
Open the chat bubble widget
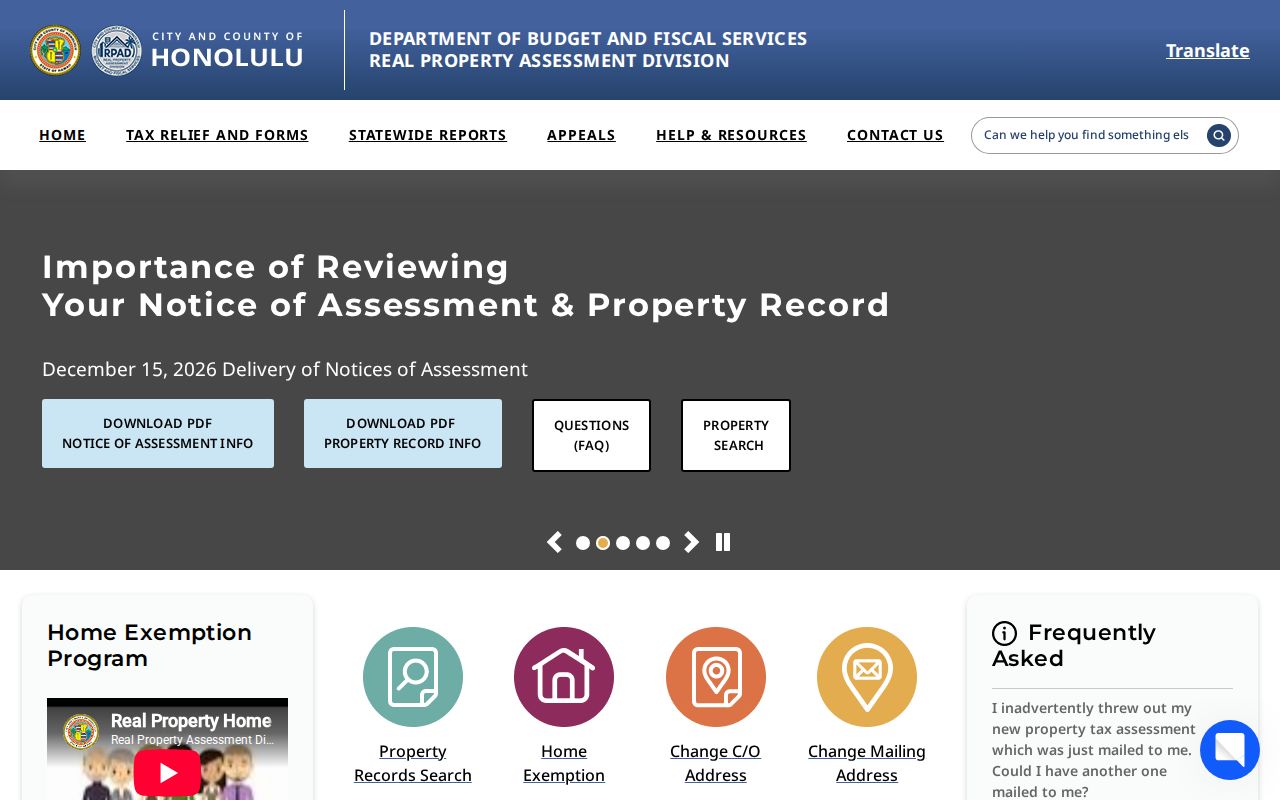click(1230, 750)
